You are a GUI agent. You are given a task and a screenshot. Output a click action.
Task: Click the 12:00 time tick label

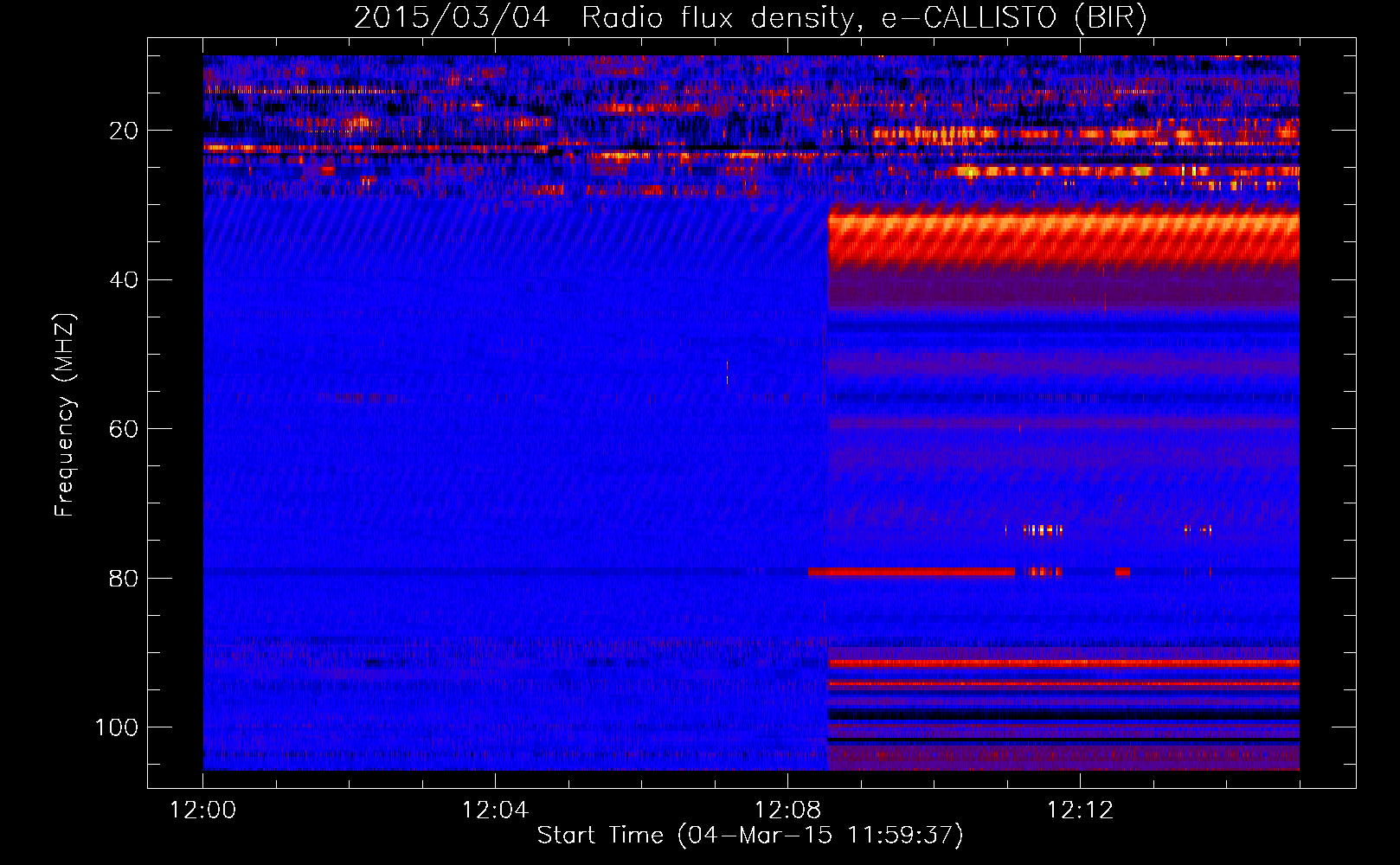(x=203, y=811)
